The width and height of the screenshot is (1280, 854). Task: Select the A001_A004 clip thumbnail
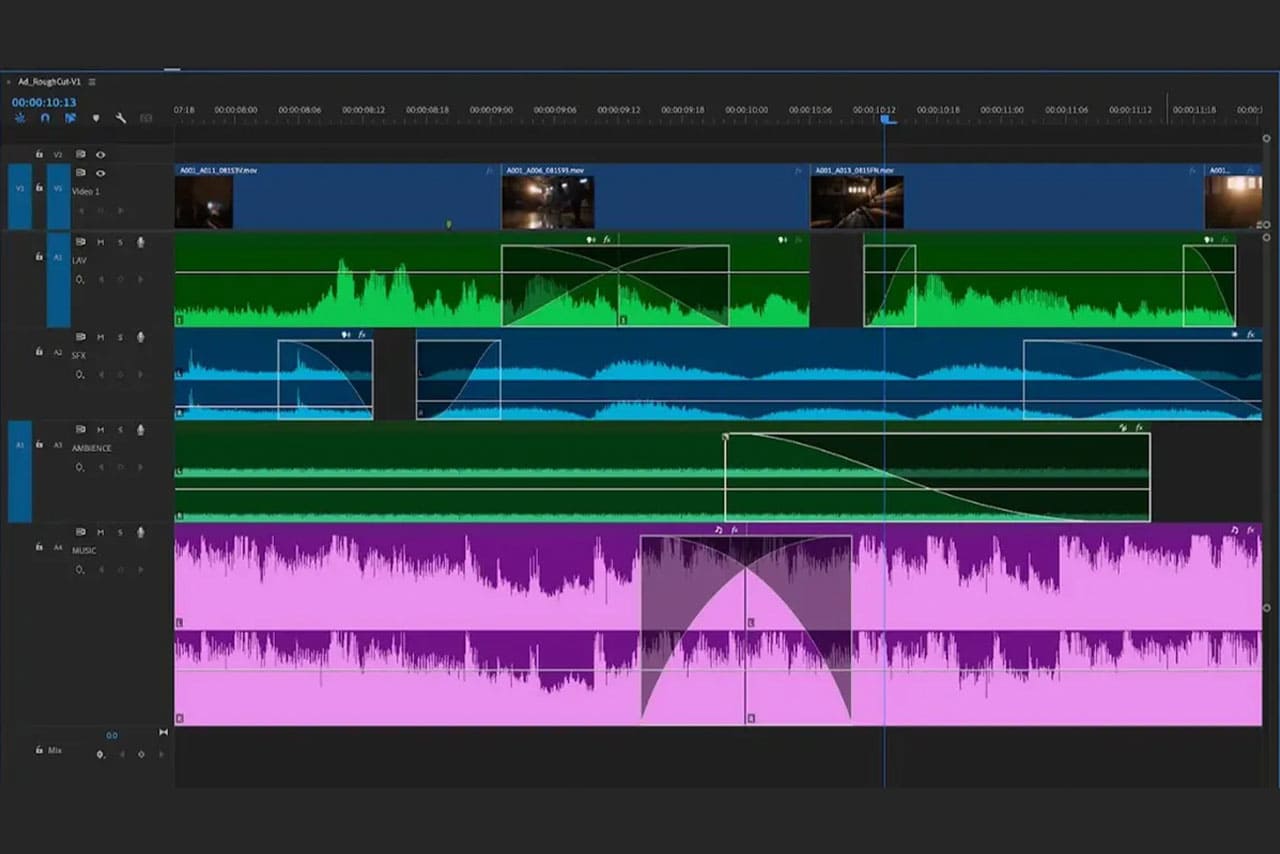point(548,202)
